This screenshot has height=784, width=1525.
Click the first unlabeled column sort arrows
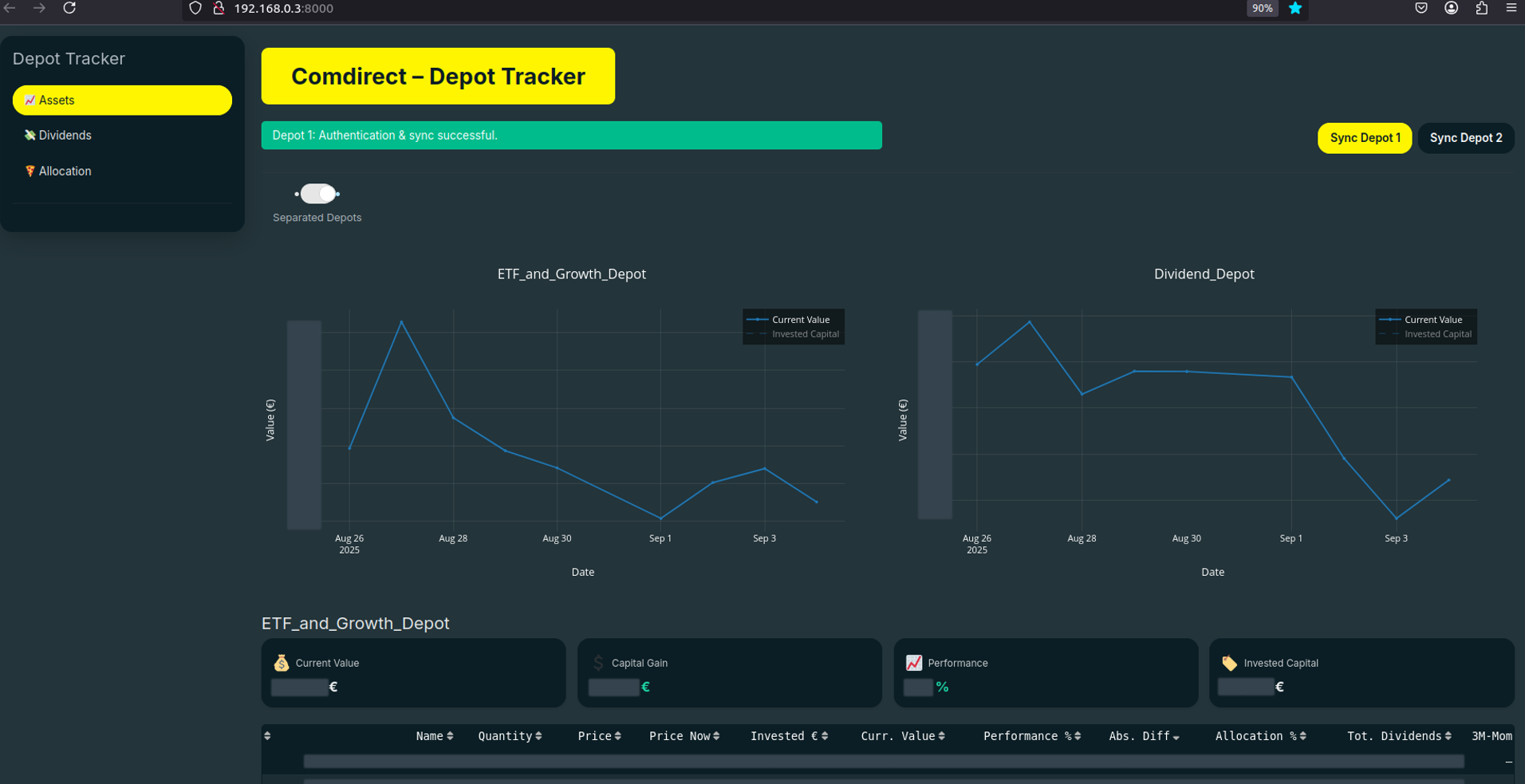coord(268,736)
